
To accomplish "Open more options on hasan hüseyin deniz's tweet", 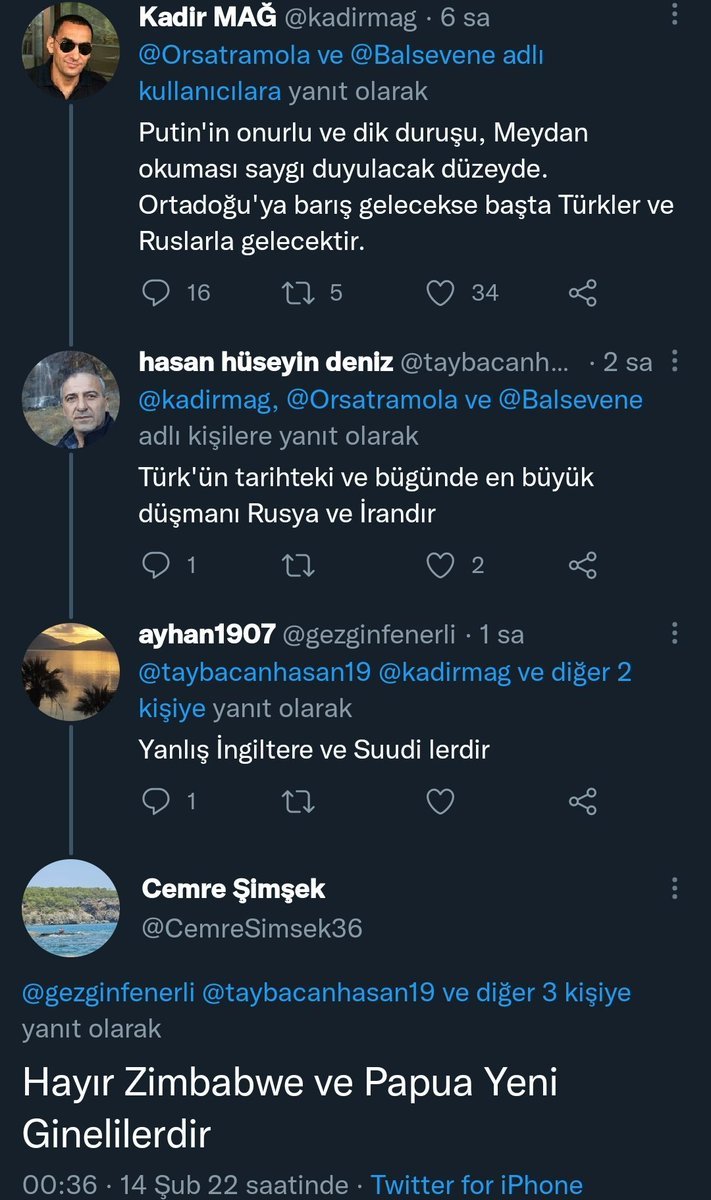I will point(676,361).
